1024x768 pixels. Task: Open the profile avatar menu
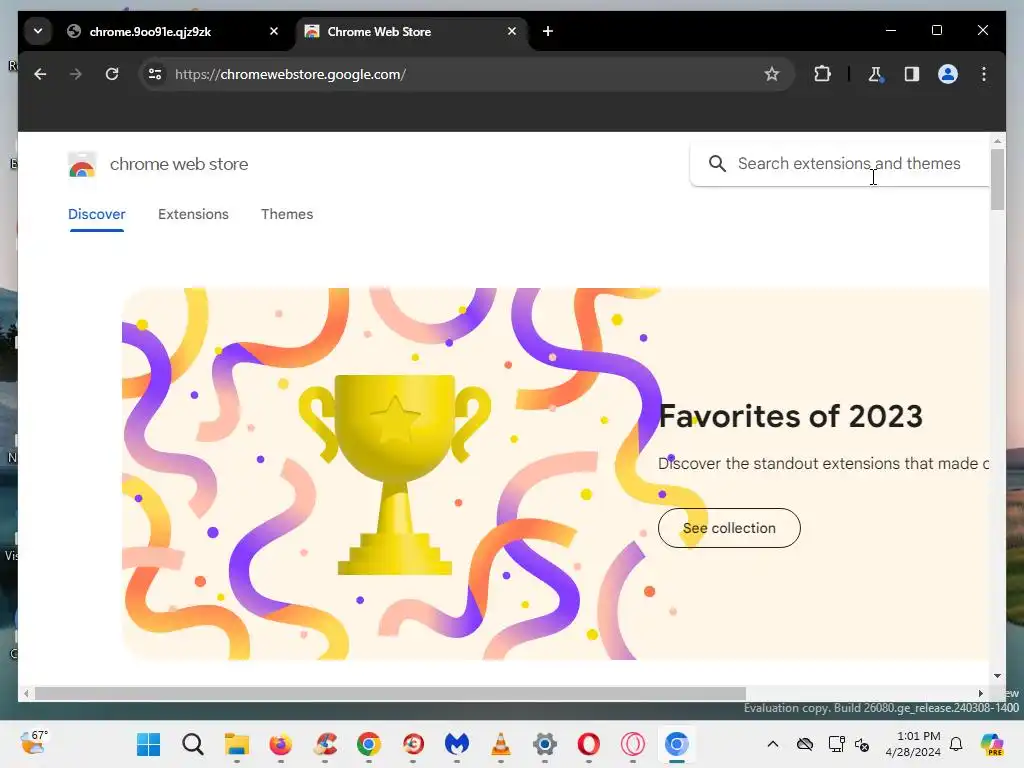pyautogui.click(x=948, y=74)
